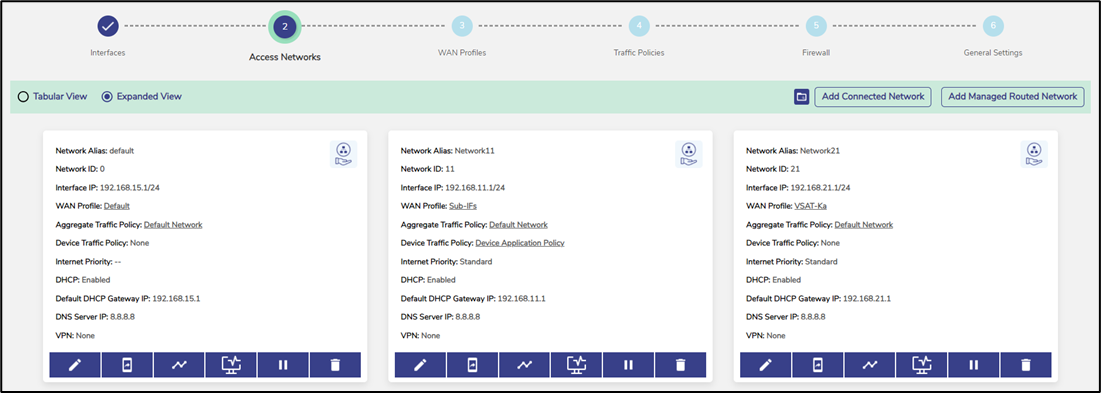Click the network-share icon on default card
The image size is (1101, 393).
[x=343, y=154]
